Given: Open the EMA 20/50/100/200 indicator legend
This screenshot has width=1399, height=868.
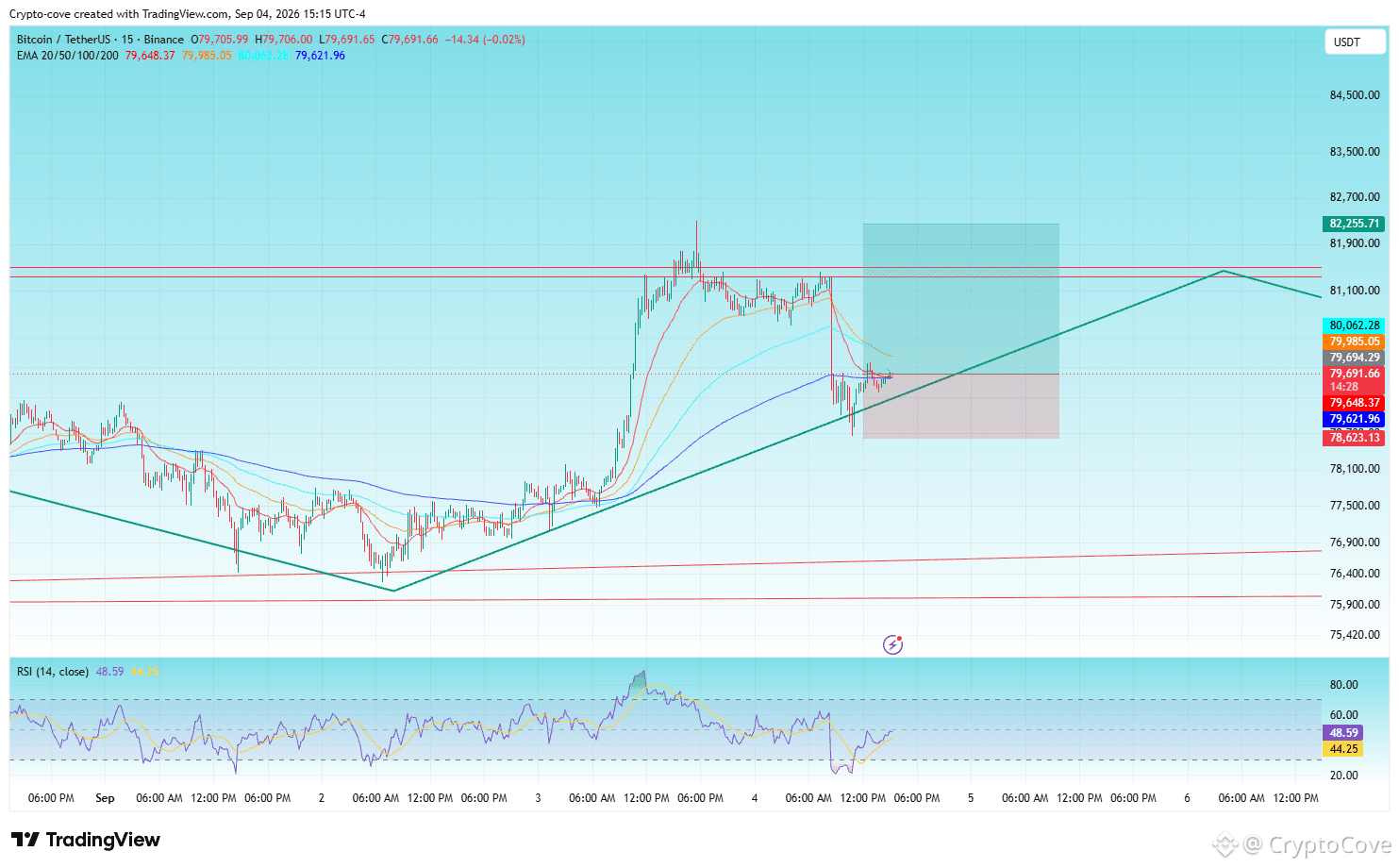Looking at the screenshot, I should click(x=68, y=56).
